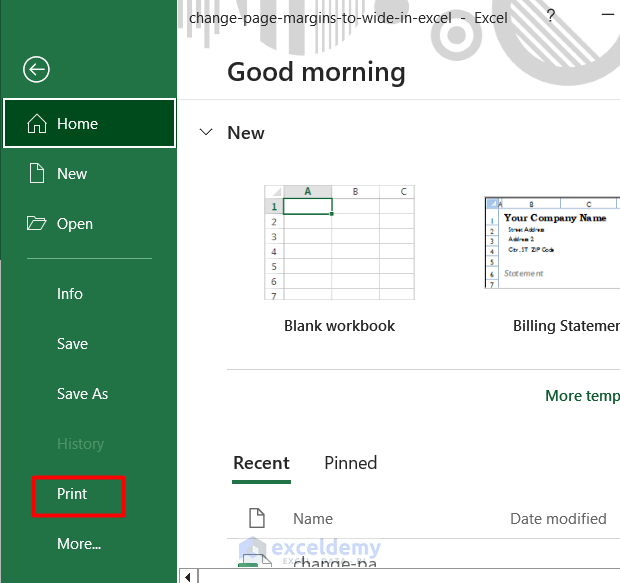Open the Billing Statement template thumbnail
The image size is (620, 583).
tap(552, 242)
